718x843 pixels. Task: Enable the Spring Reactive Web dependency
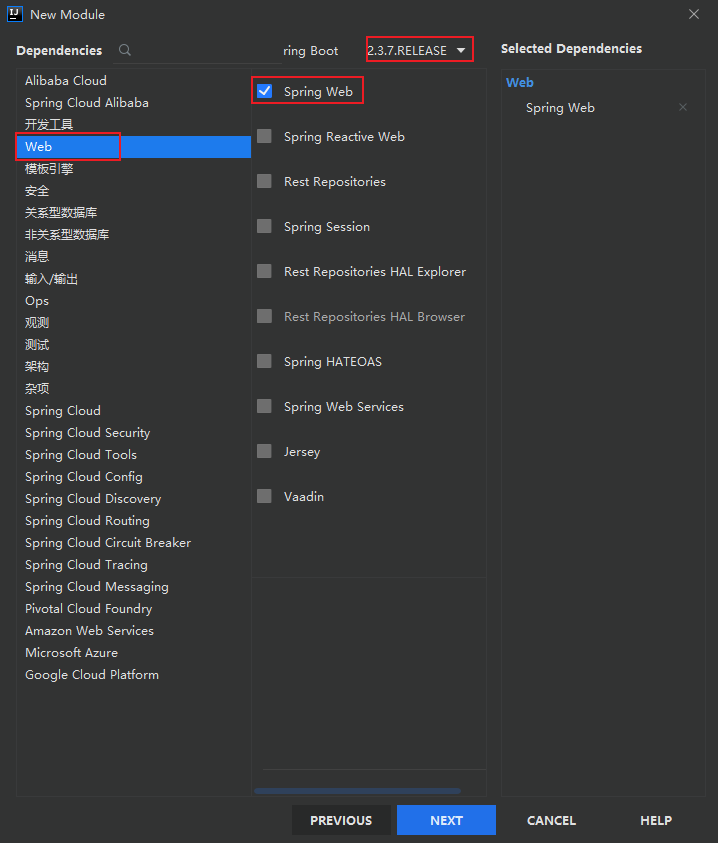click(x=265, y=137)
